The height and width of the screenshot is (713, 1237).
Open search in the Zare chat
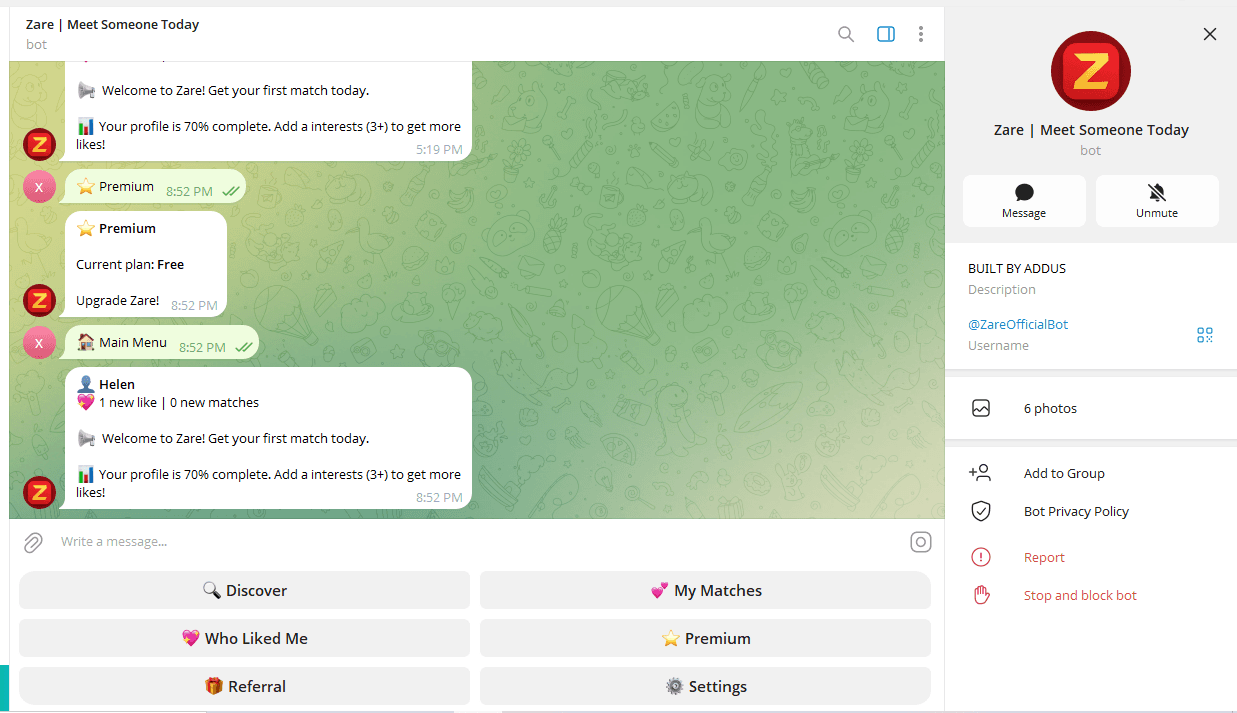(x=846, y=34)
